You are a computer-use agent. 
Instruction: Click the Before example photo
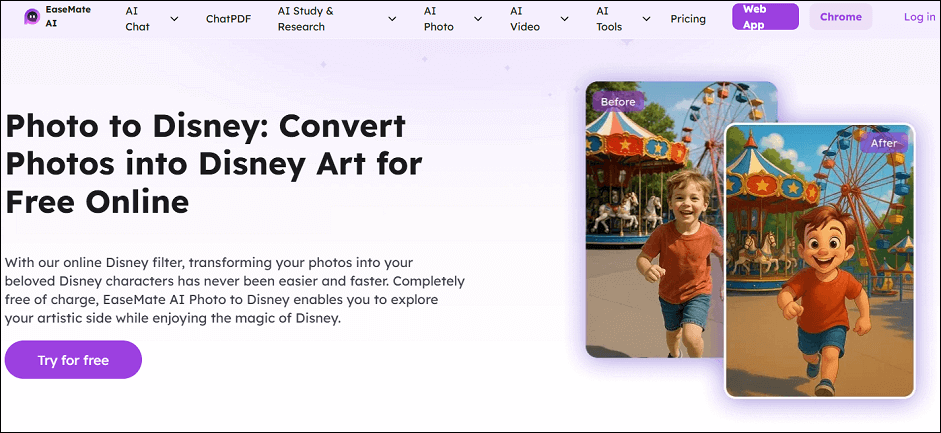pyautogui.click(x=655, y=219)
